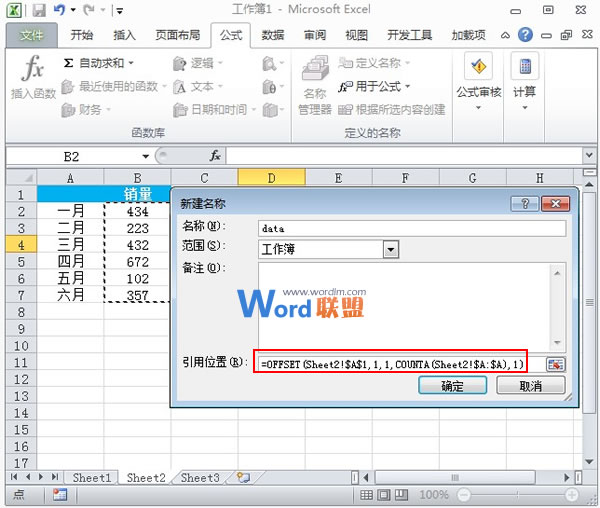
Task: Open the 文件 File tab
Action: pos(32,35)
